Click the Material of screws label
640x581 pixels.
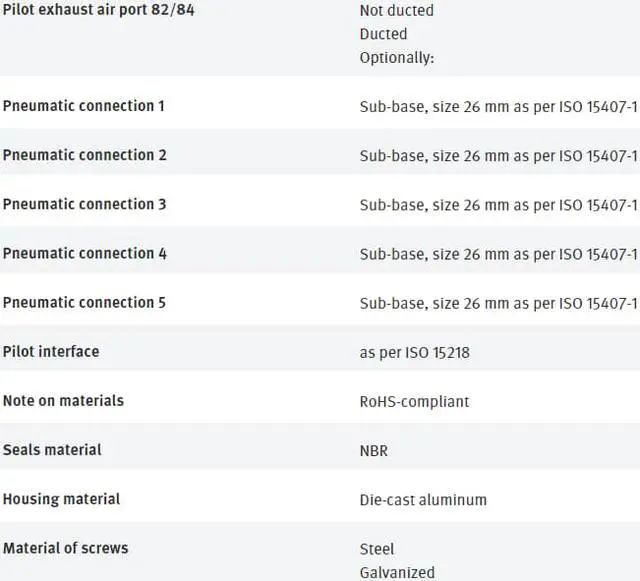pos(65,547)
